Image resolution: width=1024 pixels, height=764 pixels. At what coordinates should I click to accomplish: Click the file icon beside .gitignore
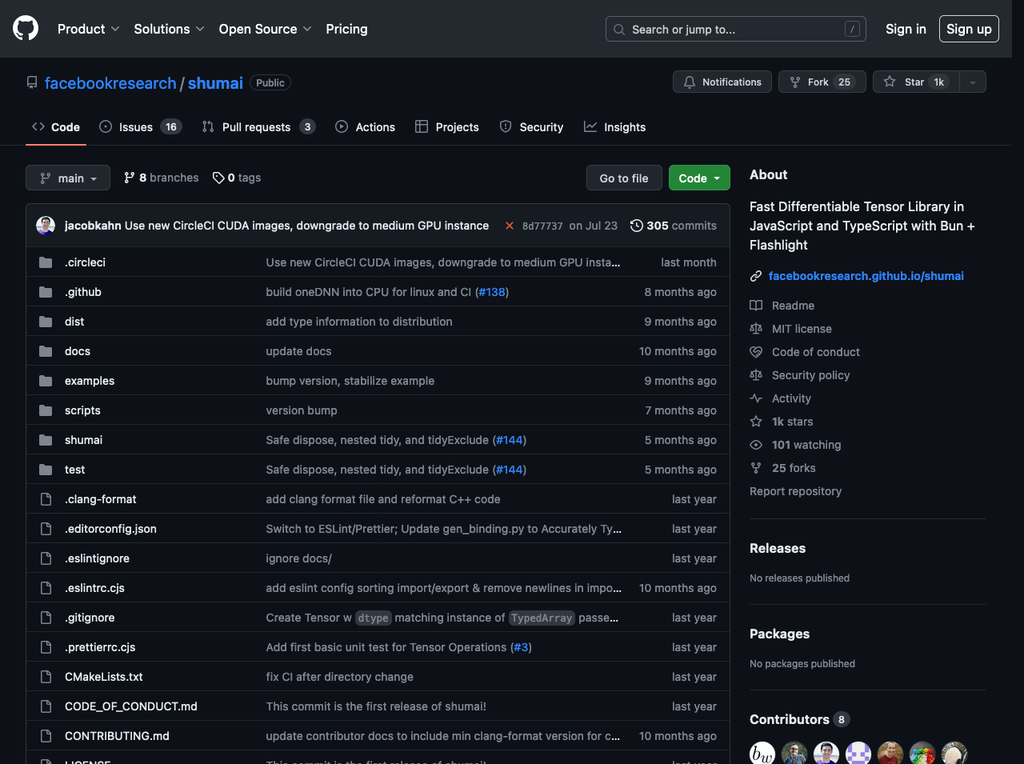tap(46, 618)
